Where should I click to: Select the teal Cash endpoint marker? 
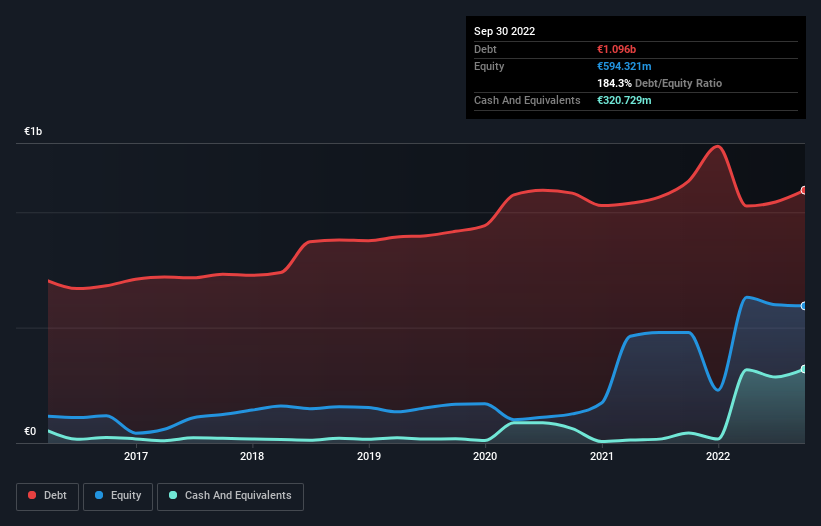pos(804,369)
